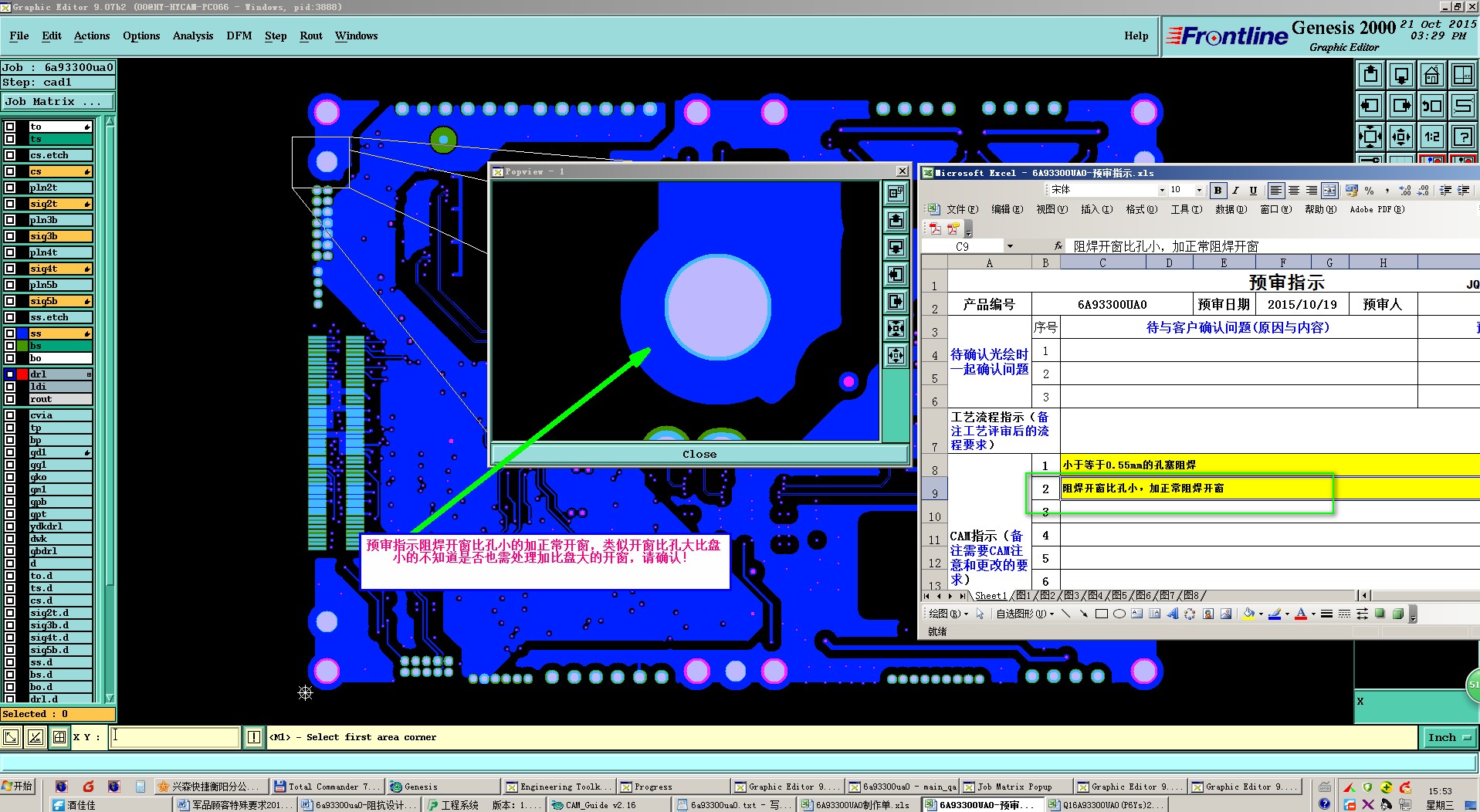Click the Close button in Popview window
The image size is (1480, 812).
(x=699, y=454)
